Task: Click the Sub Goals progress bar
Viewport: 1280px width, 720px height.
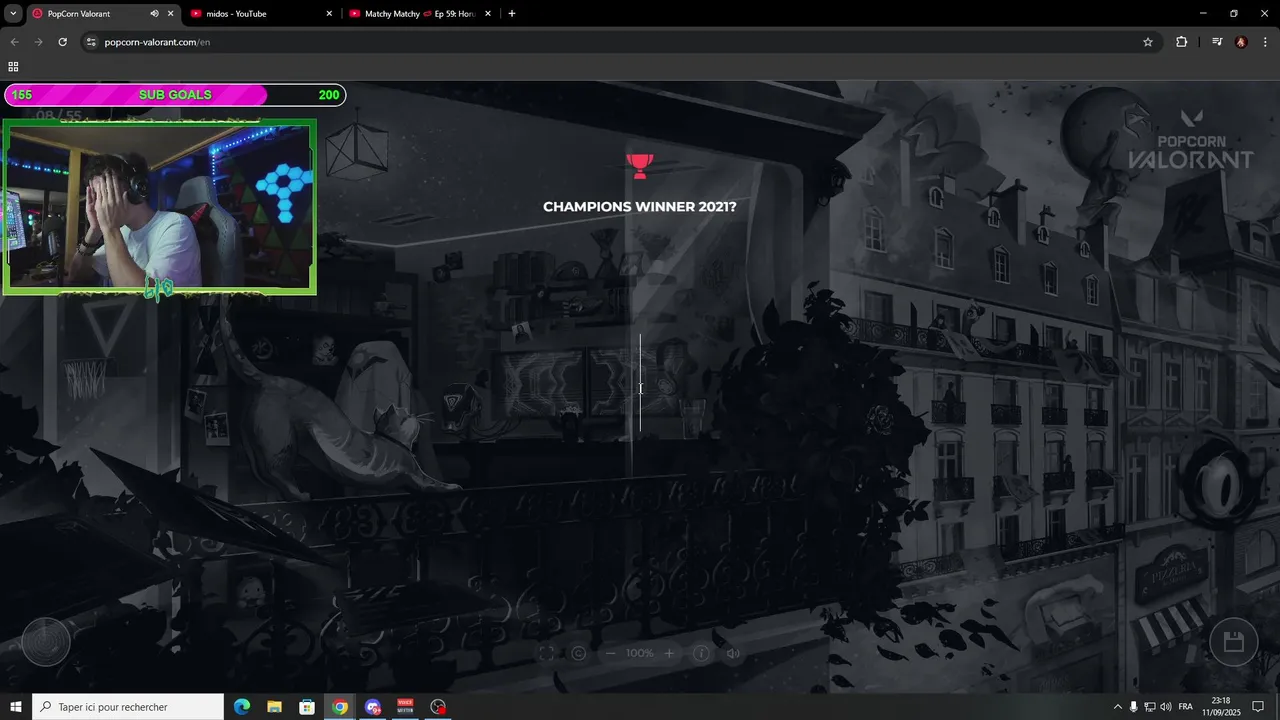Action: [x=175, y=95]
